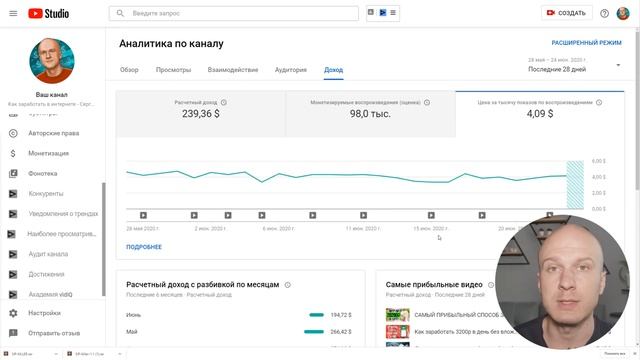Open the hamburger navigation menu

click(13, 13)
